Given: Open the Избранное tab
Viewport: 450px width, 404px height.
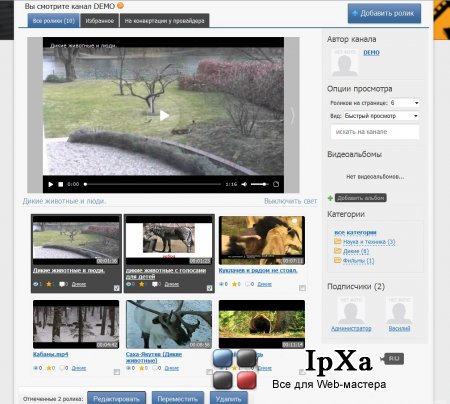Looking at the screenshot, I should click(100, 21).
